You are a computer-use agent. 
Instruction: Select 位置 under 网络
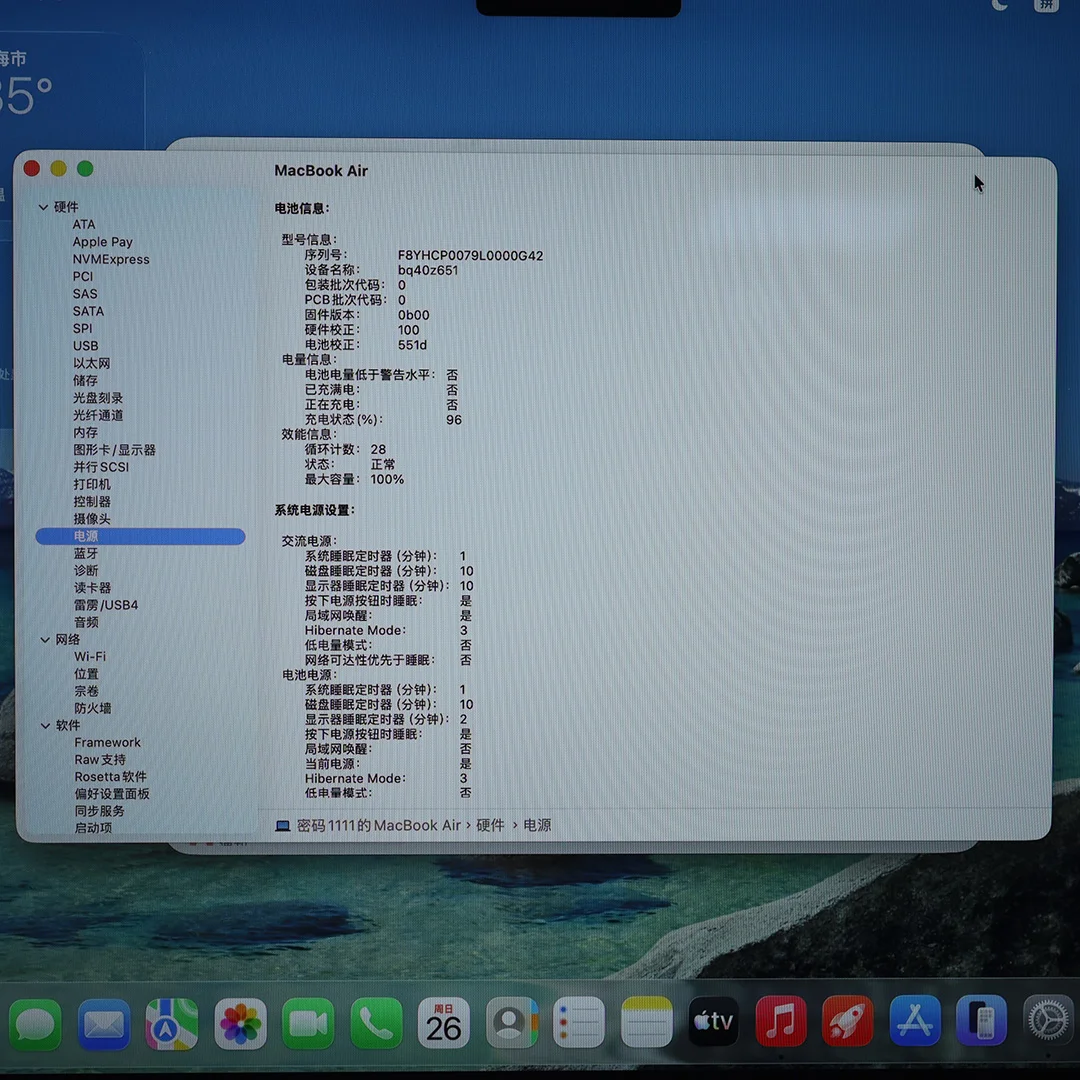[x=87, y=674]
